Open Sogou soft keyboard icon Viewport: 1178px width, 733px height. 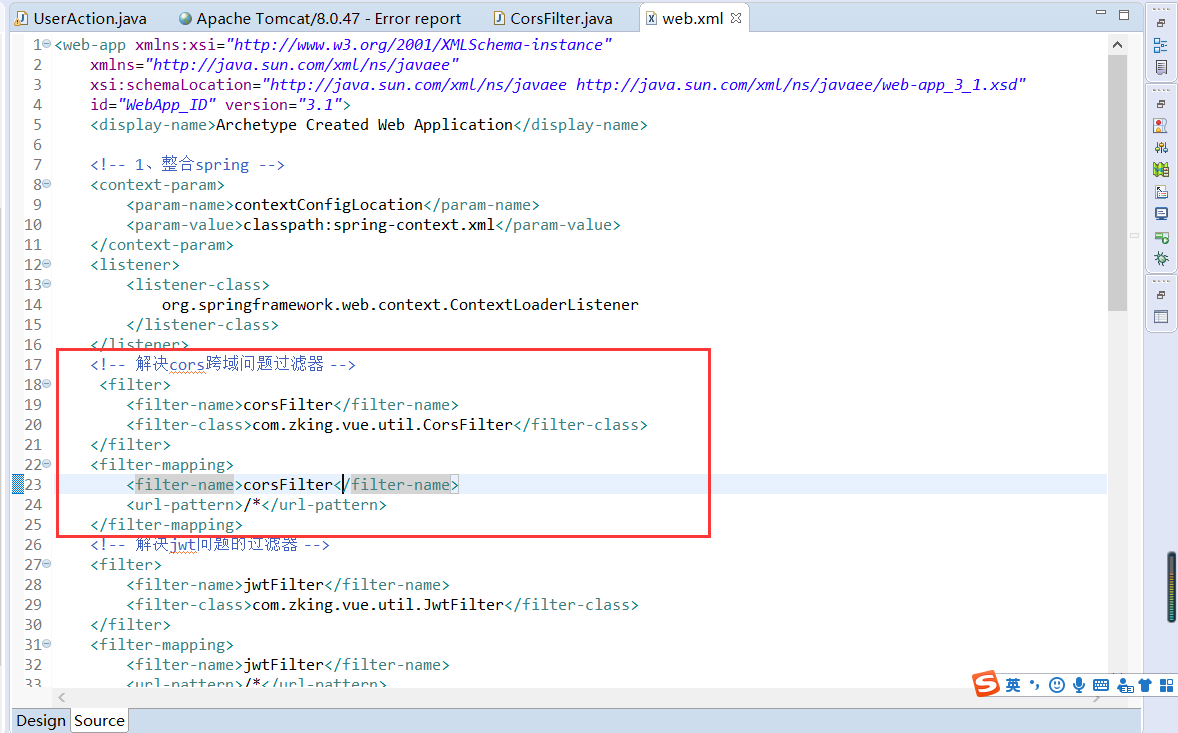(x=1101, y=685)
